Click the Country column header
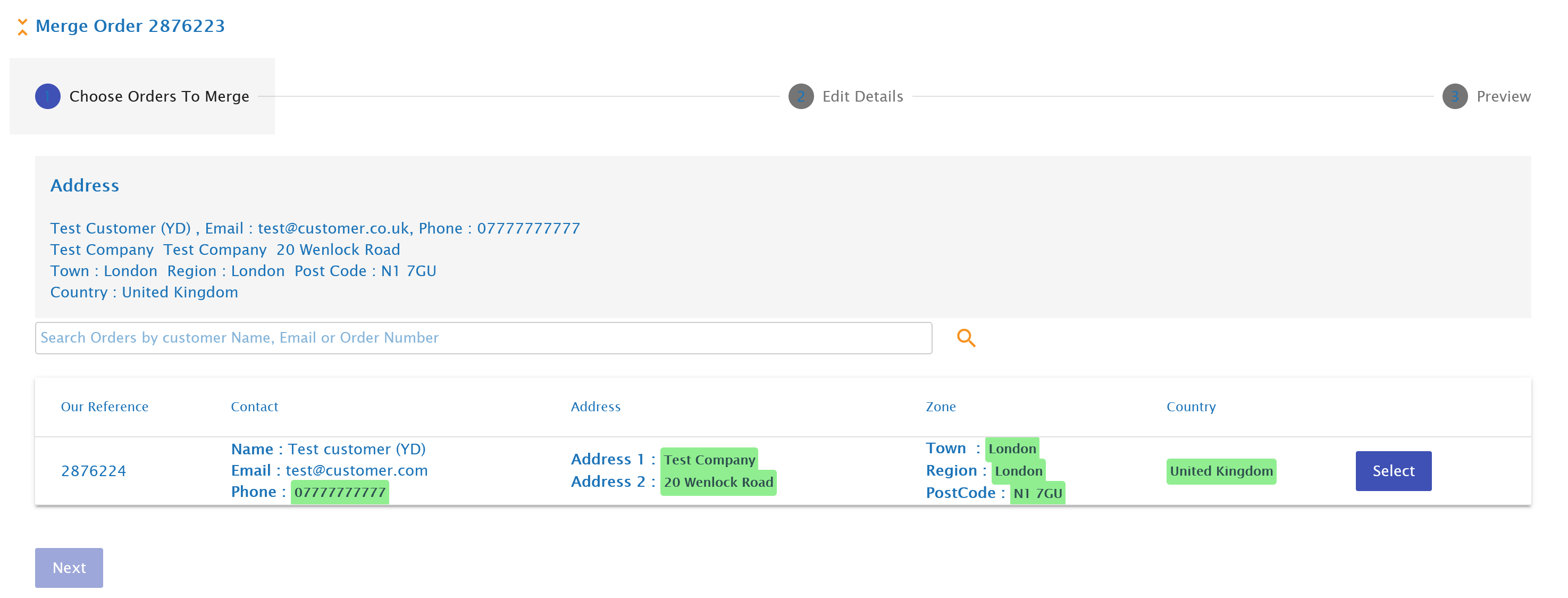The height and width of the screenshot is (598, 1568). [1190, 407]
